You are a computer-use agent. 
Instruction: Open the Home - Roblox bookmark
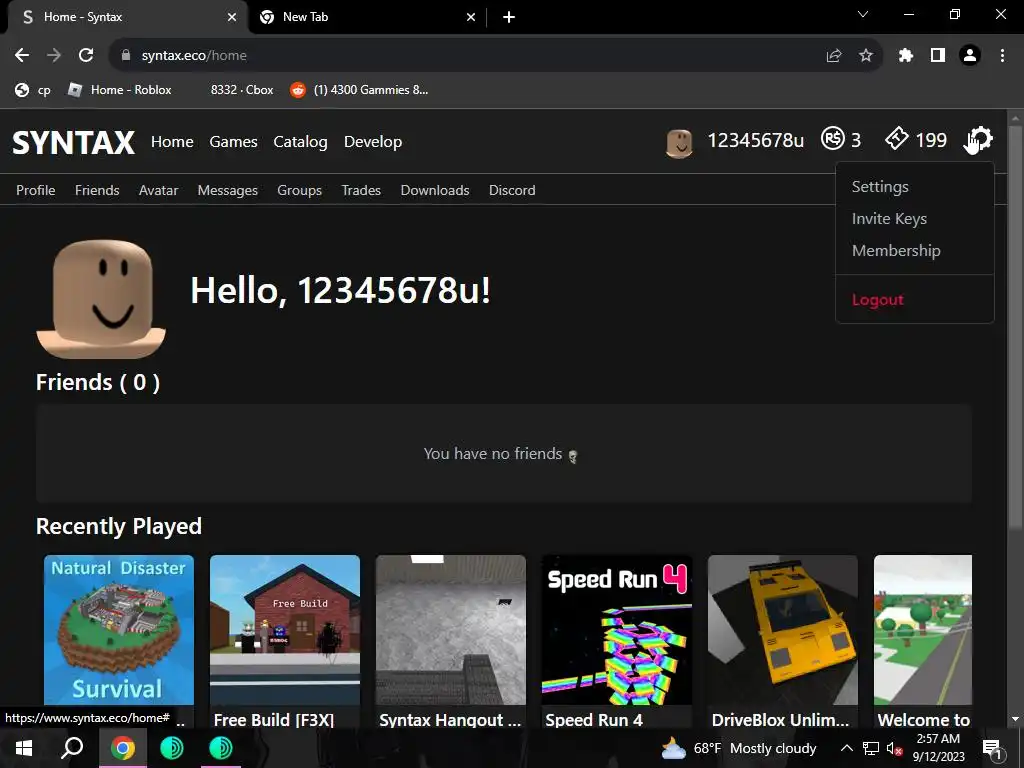[120, 90]
